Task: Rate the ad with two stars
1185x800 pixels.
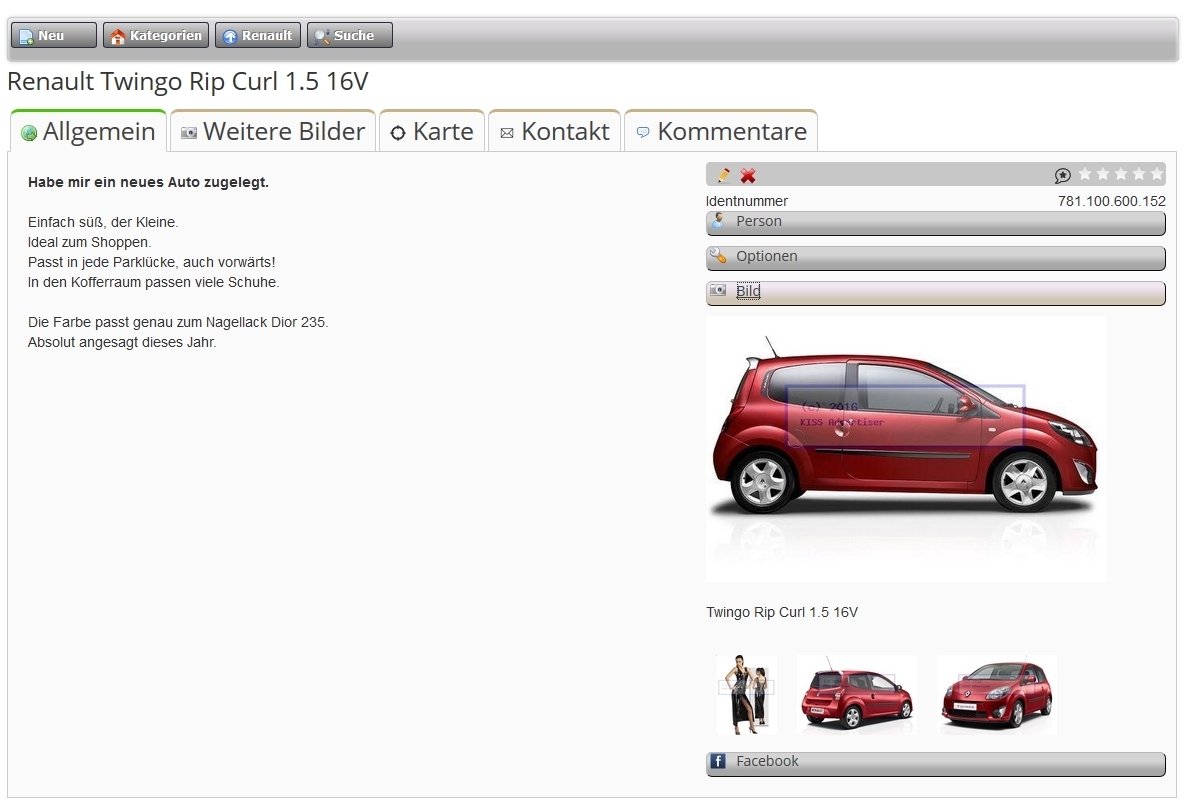Action: [1103, 175]
